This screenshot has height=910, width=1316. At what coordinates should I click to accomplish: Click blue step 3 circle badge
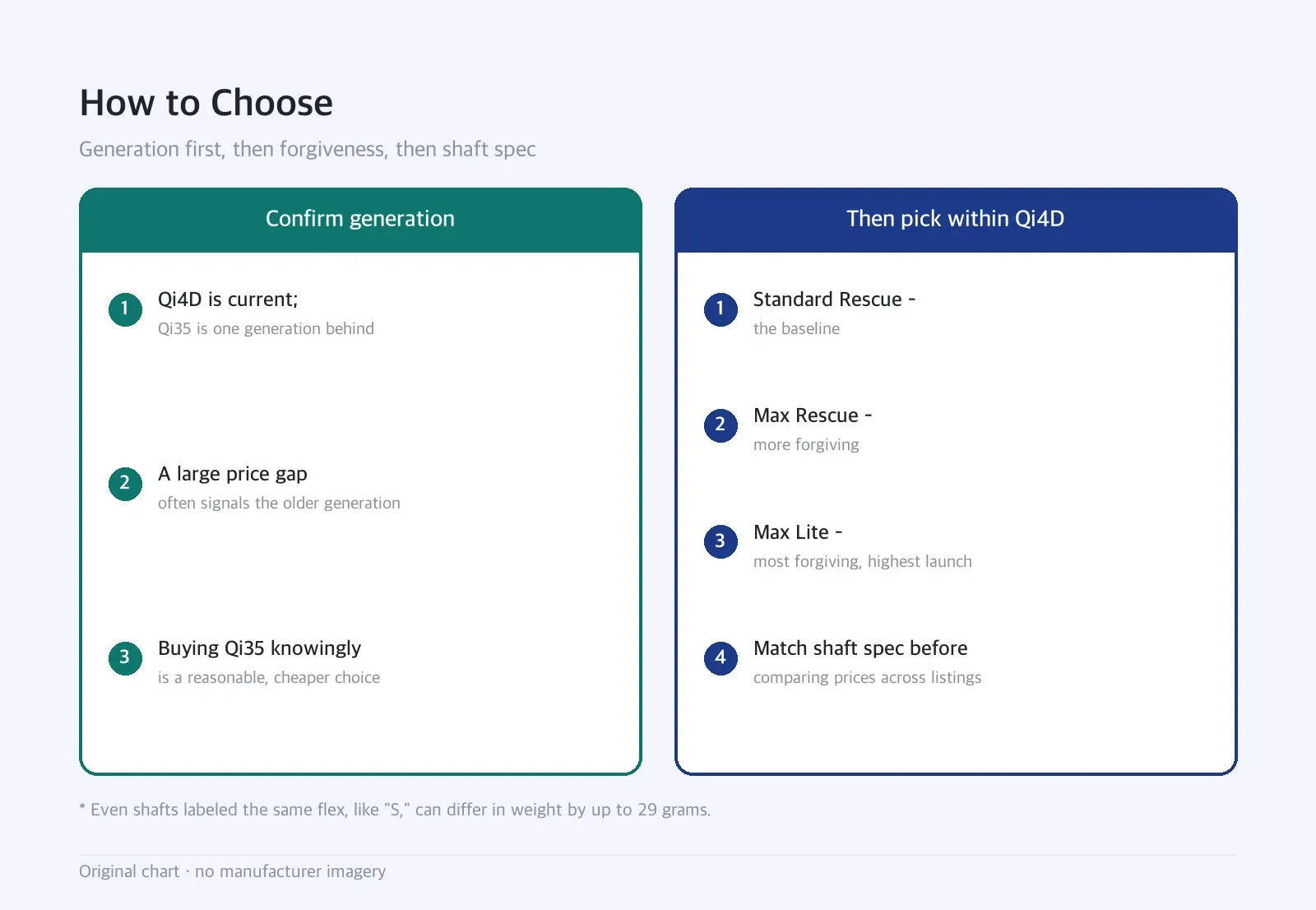[721, 541]
